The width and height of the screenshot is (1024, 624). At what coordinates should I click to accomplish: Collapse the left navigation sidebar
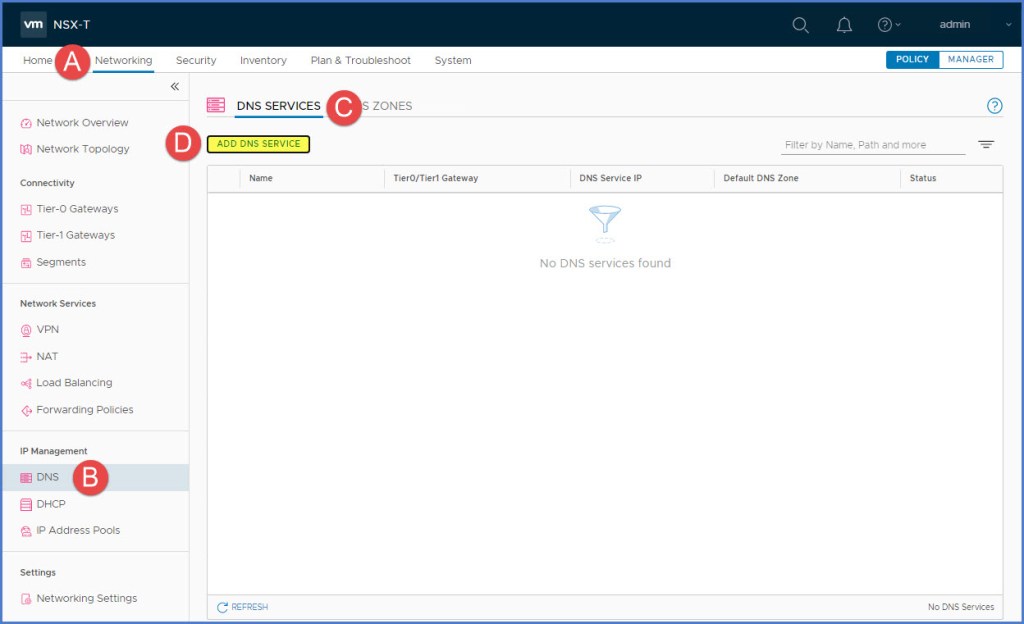pyautogui.click(x=175, y=87)
